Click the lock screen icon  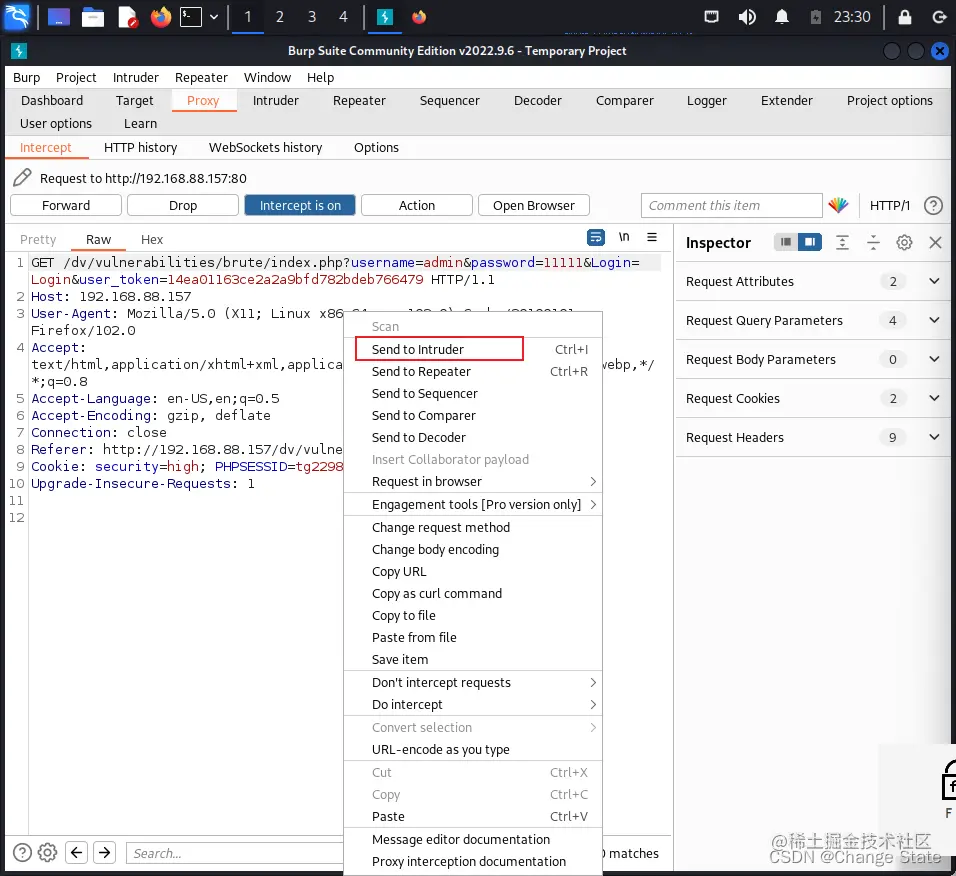point(905,17)
